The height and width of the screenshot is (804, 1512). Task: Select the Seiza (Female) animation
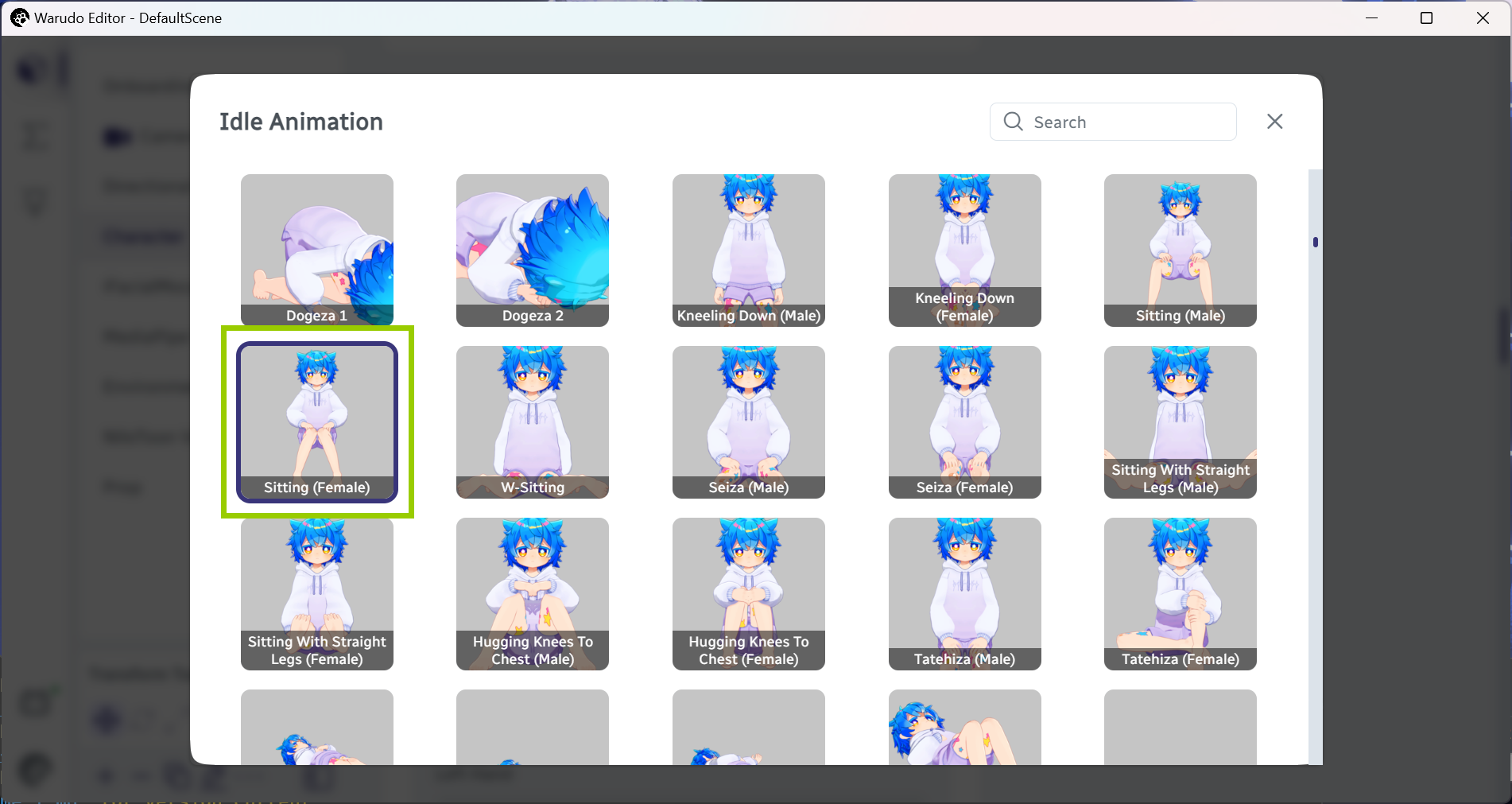pos(964,422)
